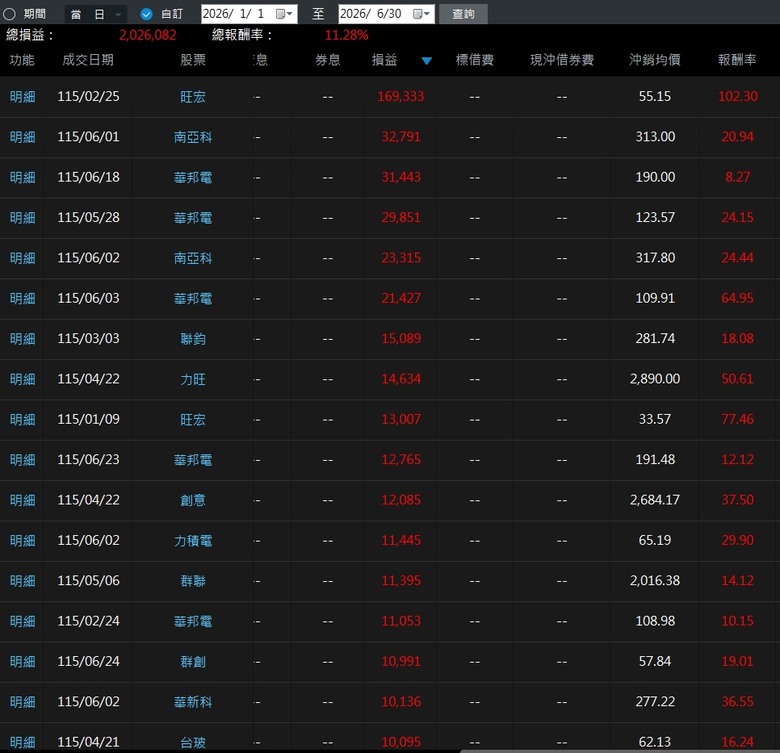This screenshot has height=753, width=780.
Task: Sort by 現沖借券費 column header
Action: tap(562, 60)
